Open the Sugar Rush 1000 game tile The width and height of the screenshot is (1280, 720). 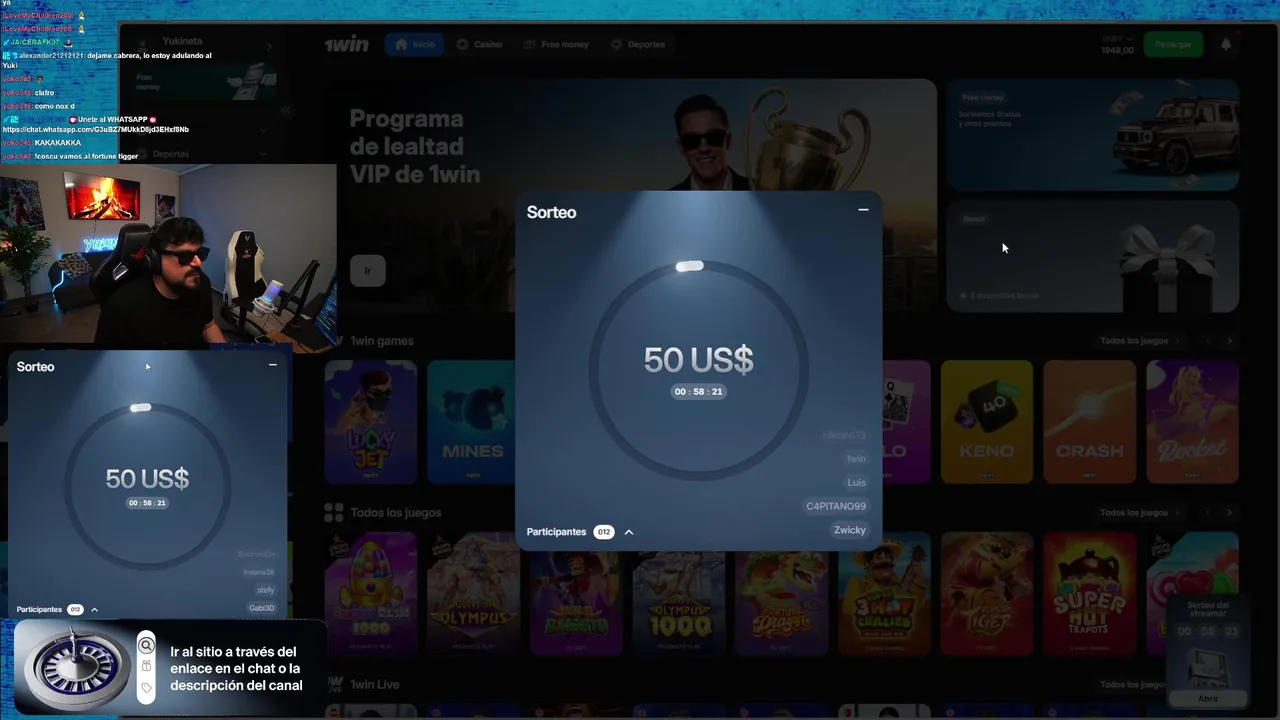pyautogui.click(x=371, y=594)
